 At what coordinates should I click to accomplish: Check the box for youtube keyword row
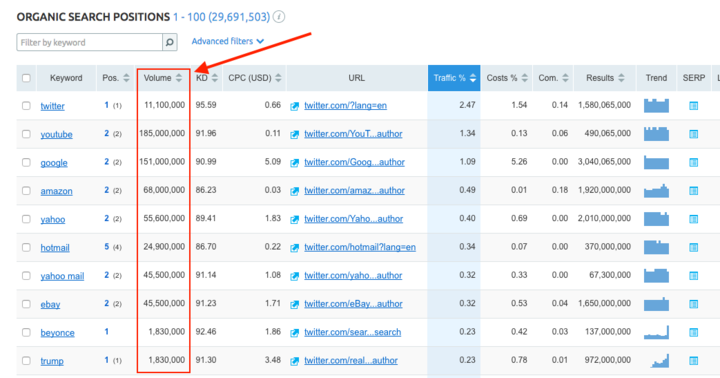pos(26,134)
